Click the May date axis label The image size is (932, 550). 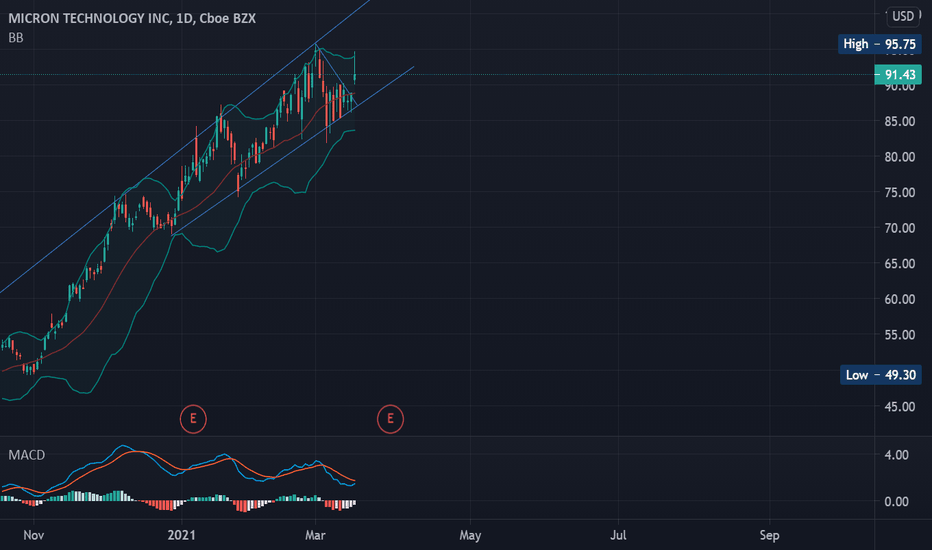pos(470,536)
